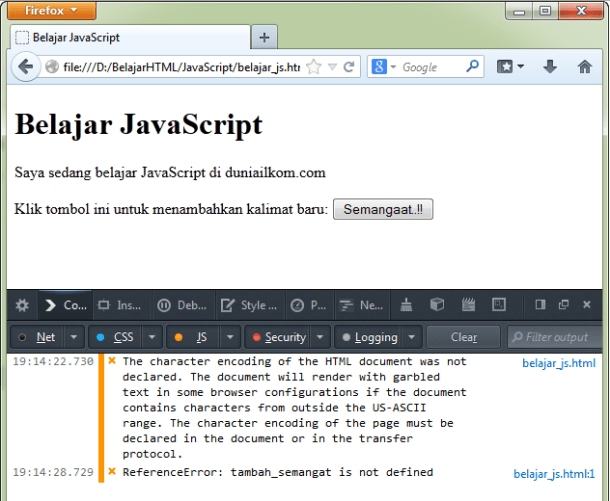Image resolution: width=610 pixels, height=501 pixels.
Task: Clear the console output
Action: pos(464,337)
